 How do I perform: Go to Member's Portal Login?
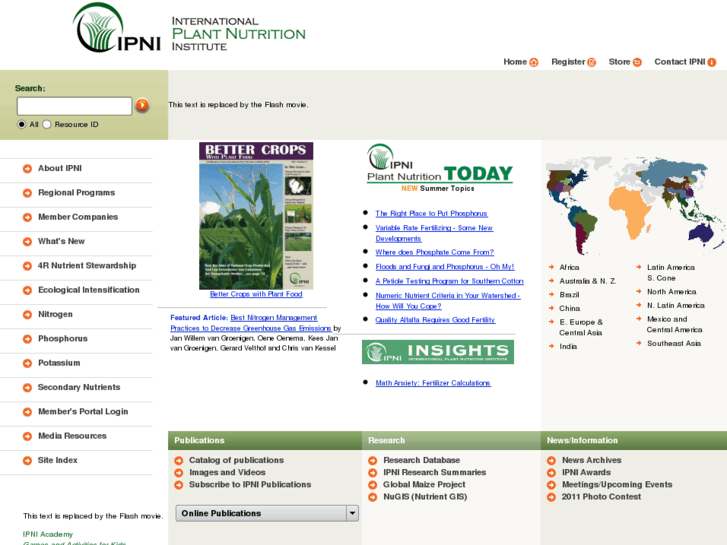pos(83,411)
